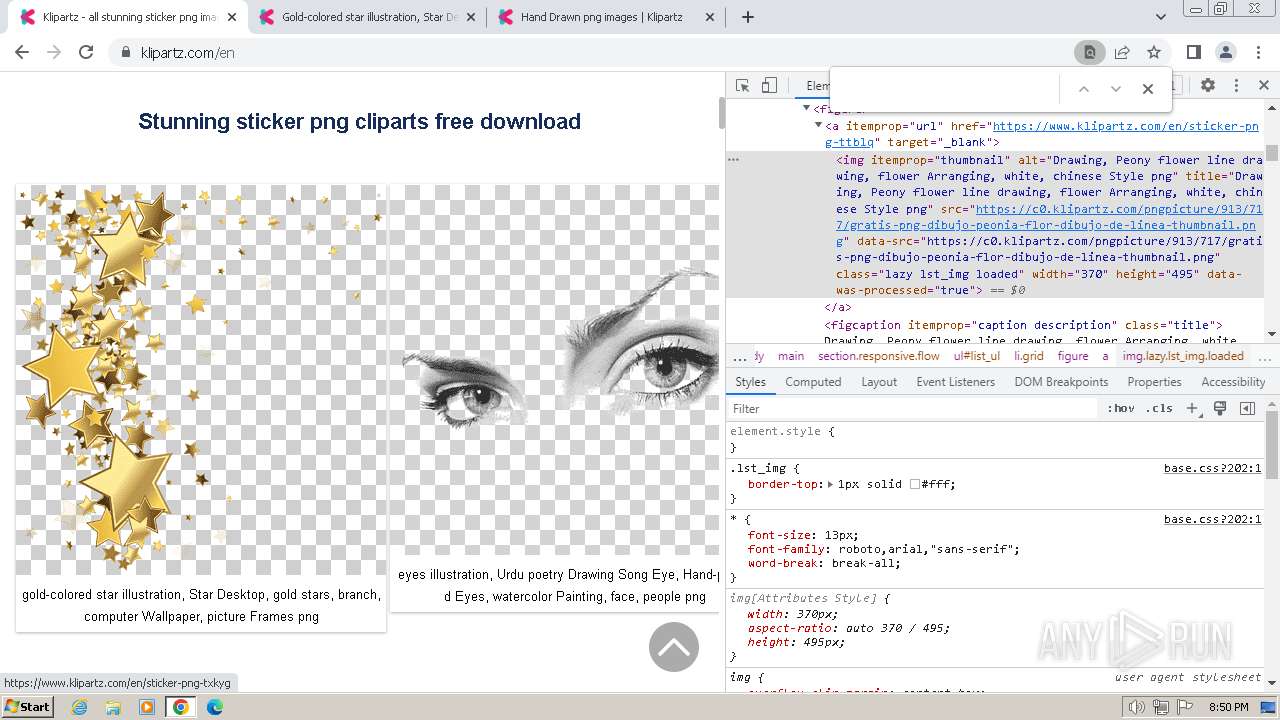The image size is (1280, 720).
Task: Open the Layout pane tab
Action: pos(879,382)
